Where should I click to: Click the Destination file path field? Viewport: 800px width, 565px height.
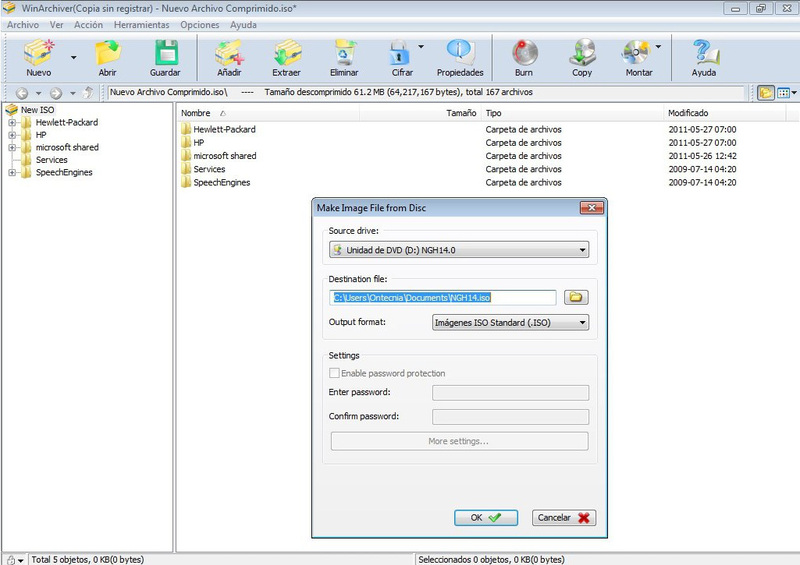coord(442,298)
